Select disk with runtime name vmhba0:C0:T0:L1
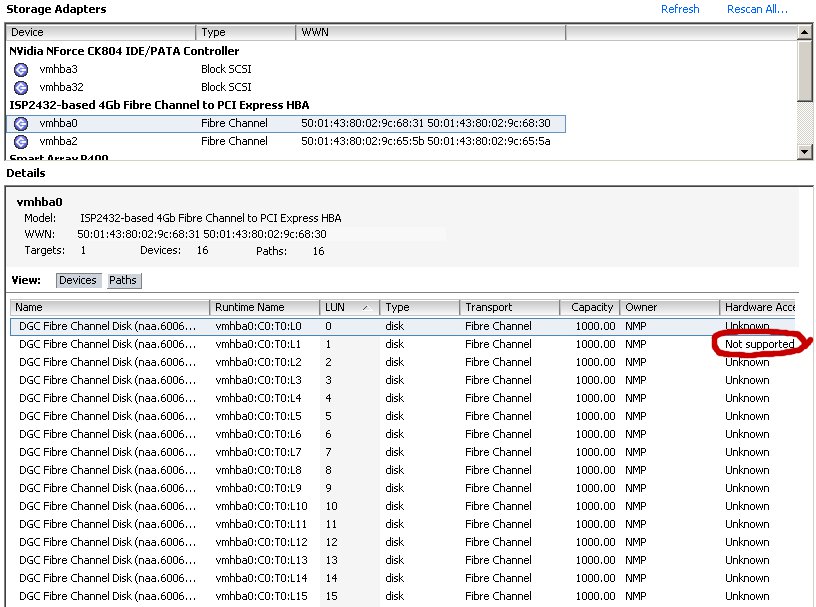Image resolution: width=816 pixels, height=607 pixels. click(402, 344)
